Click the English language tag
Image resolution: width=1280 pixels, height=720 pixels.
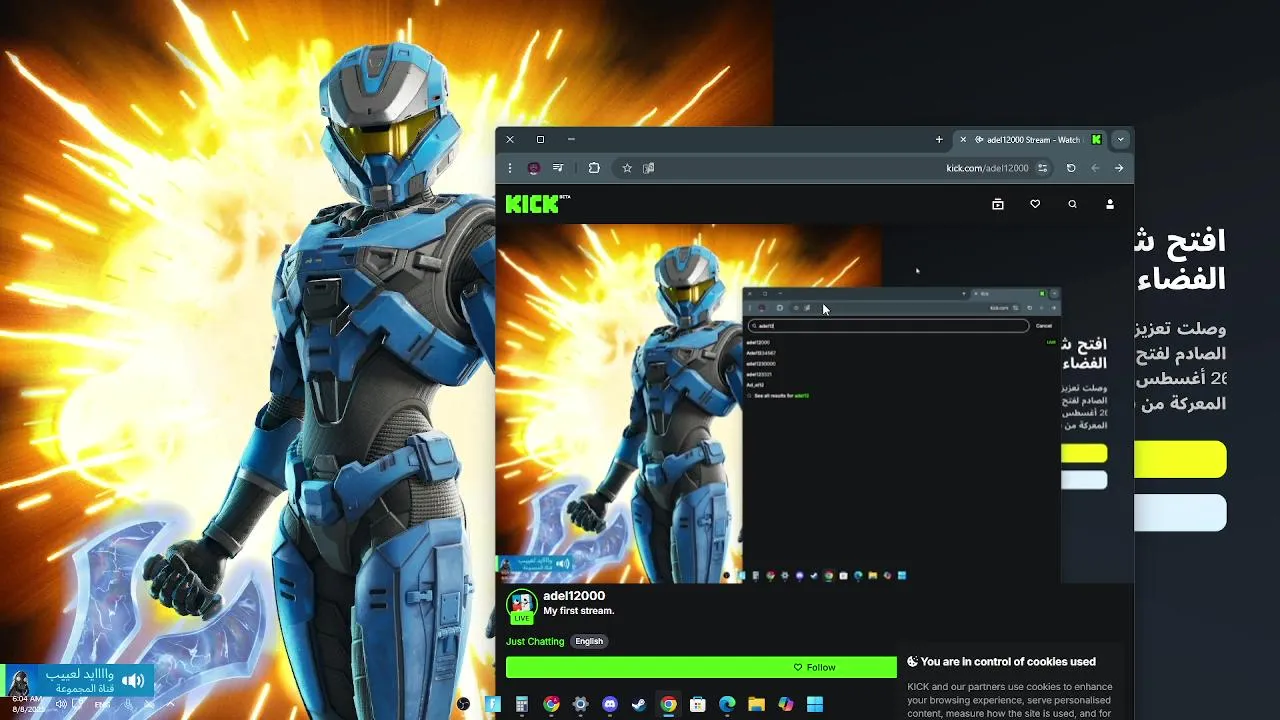(x=589, y=641)
